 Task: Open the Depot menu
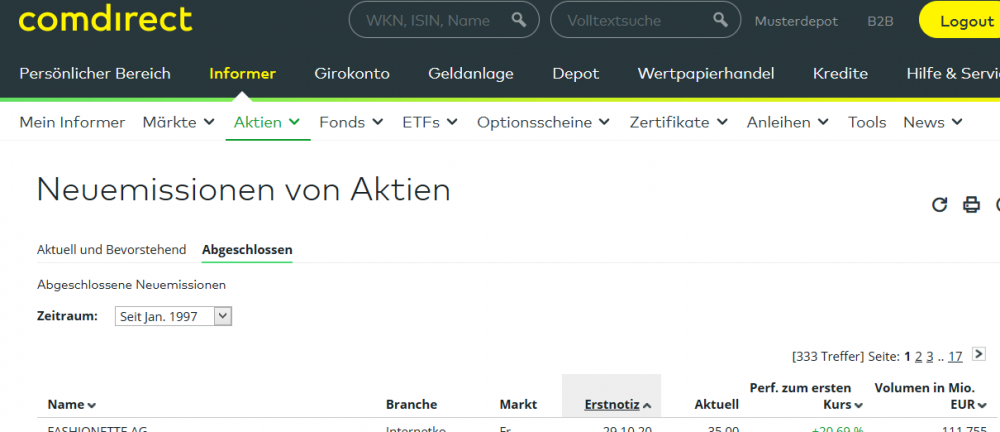(576, 73)
